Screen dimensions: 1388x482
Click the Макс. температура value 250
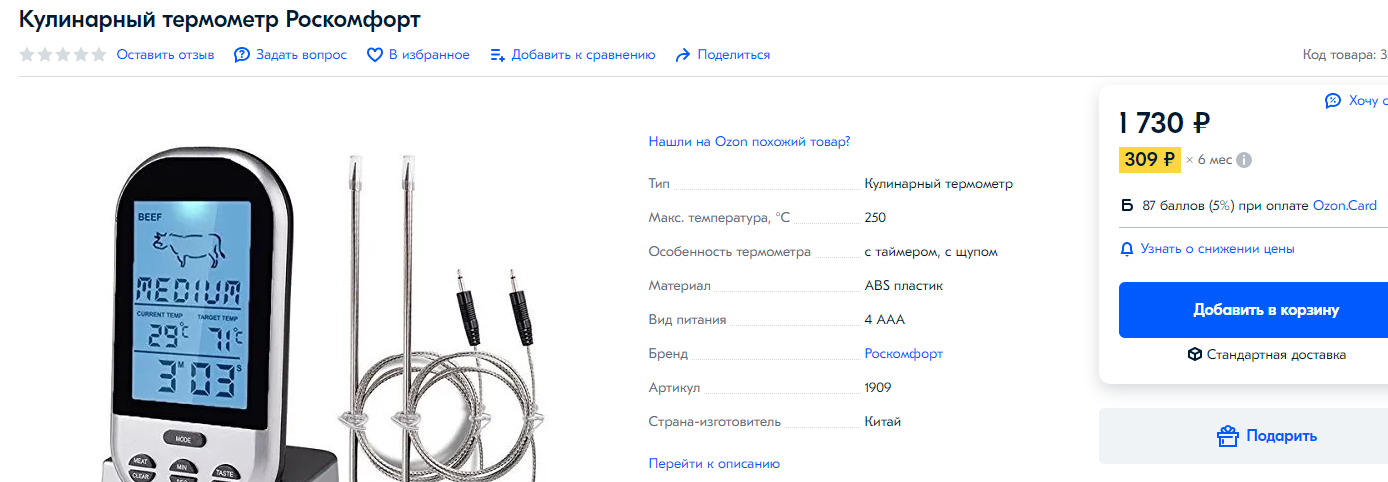point(875,218)
